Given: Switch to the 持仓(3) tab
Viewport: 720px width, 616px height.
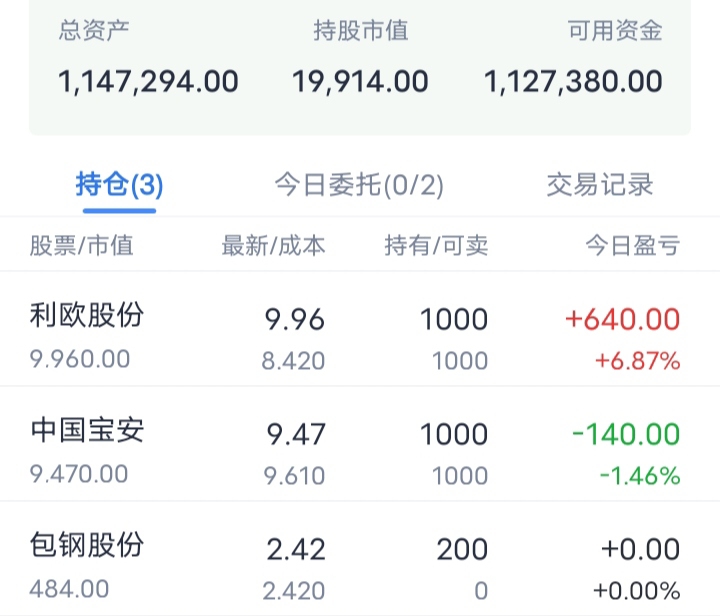Looking at the screenshot, I should (119, 185).
